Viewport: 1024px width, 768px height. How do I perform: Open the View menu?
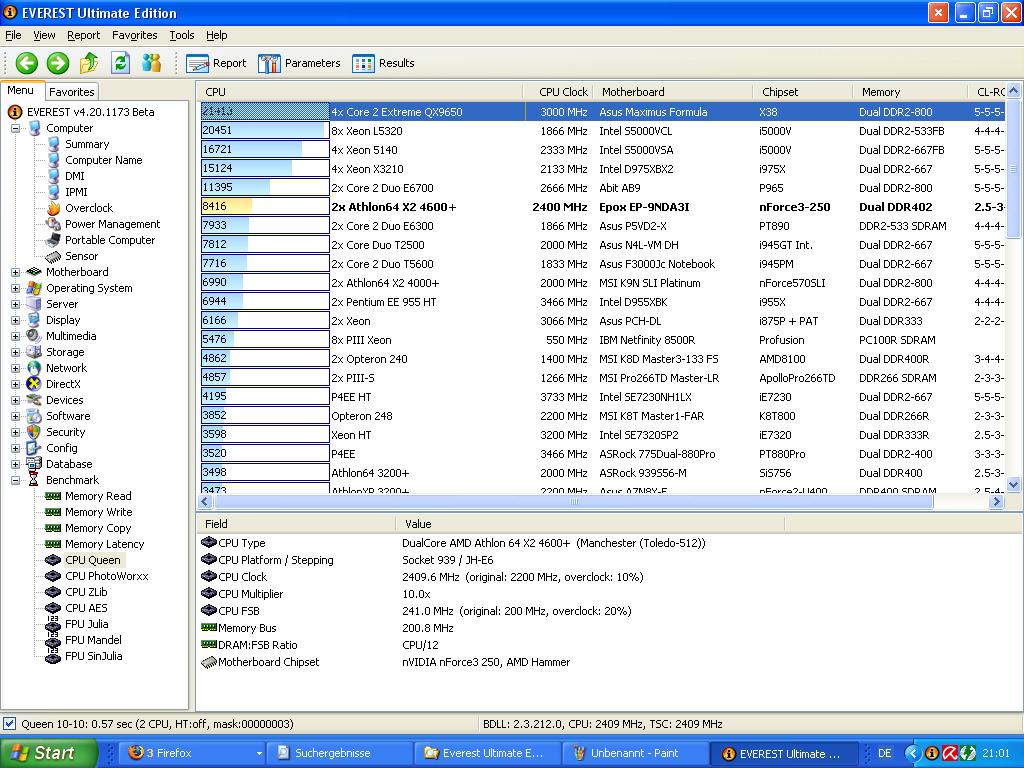44,35
